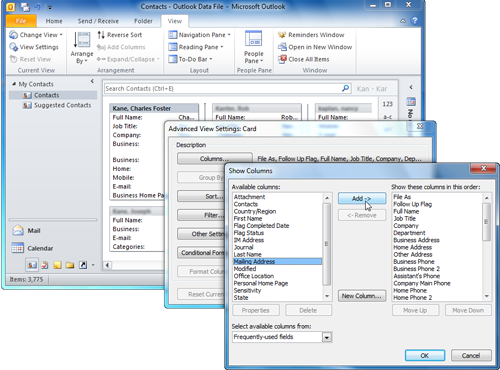Screen dimensions: 500x370
Task: Click the Undo icon in title bar
Action: click(38, 7)
